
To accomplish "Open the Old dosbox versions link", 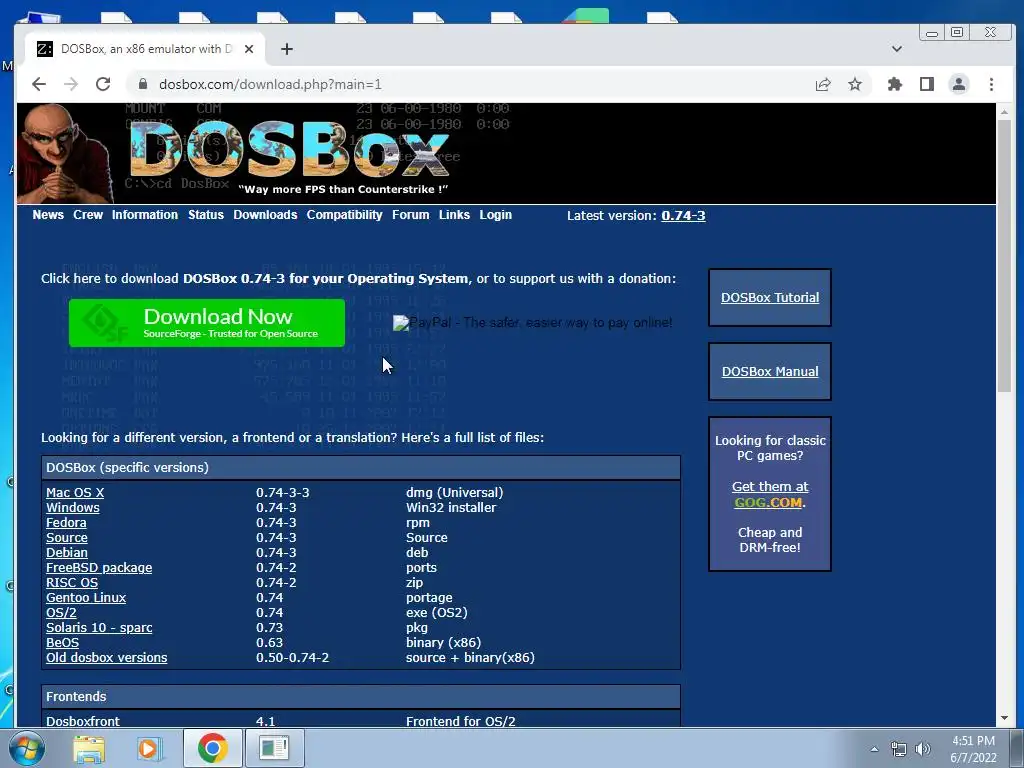I will [x=106, y=658].
